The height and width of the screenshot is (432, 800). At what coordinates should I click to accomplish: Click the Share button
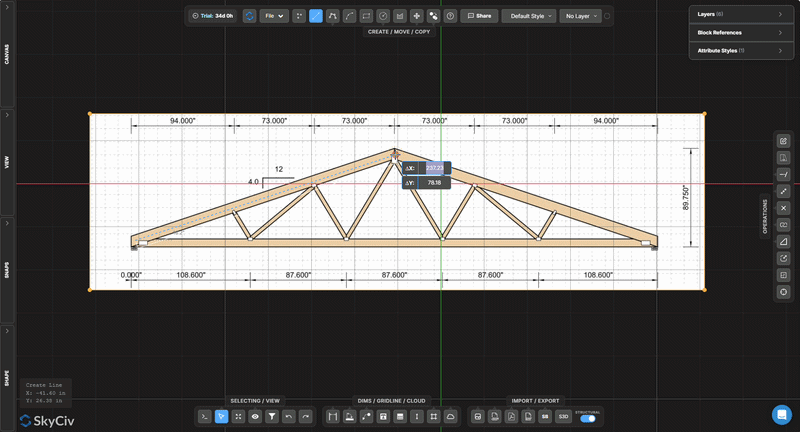pyautogui.click(x=479, y=16)
